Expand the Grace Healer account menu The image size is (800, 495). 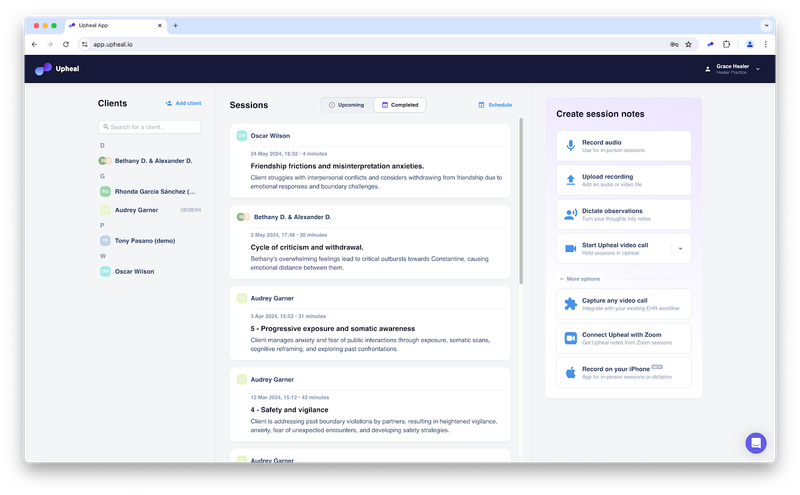coord(733,69)
